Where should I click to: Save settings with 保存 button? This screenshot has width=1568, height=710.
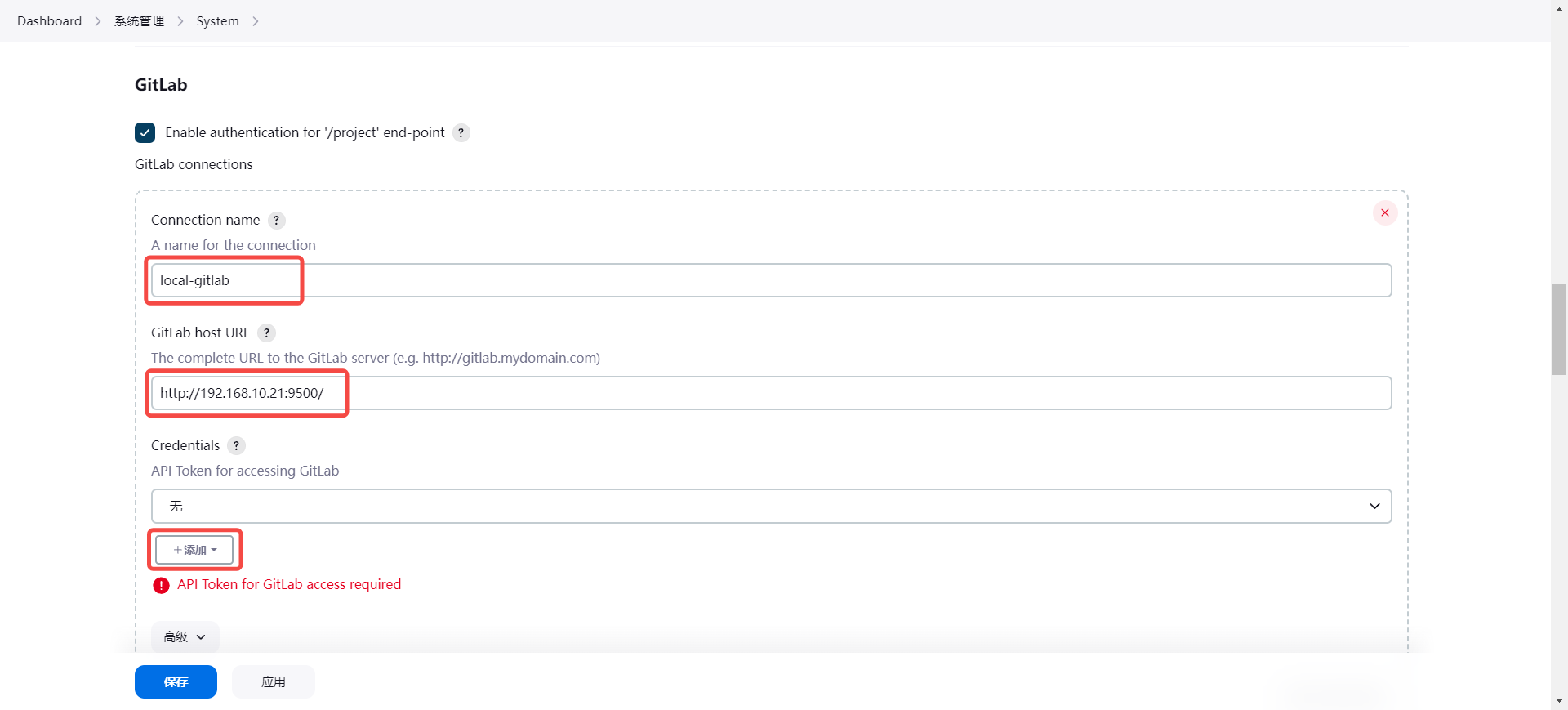pyautogui.click(x=176, y=682)
